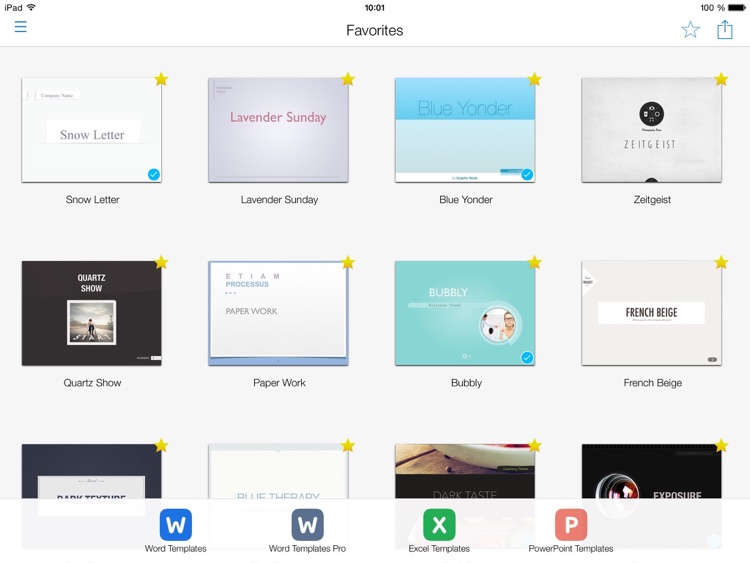Screen dimensions: 750x563
Task: Open the Bubbly template thumbnail
Action: click(x=465, y=313)
